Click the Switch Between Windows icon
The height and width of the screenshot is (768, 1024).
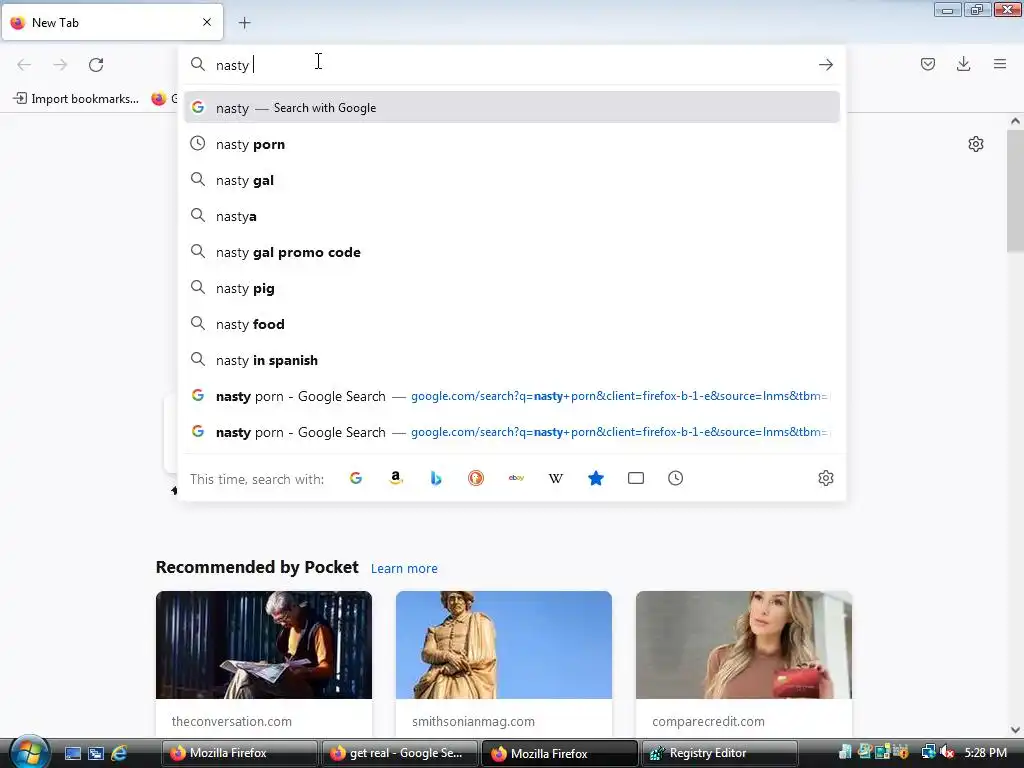(96, 753)
